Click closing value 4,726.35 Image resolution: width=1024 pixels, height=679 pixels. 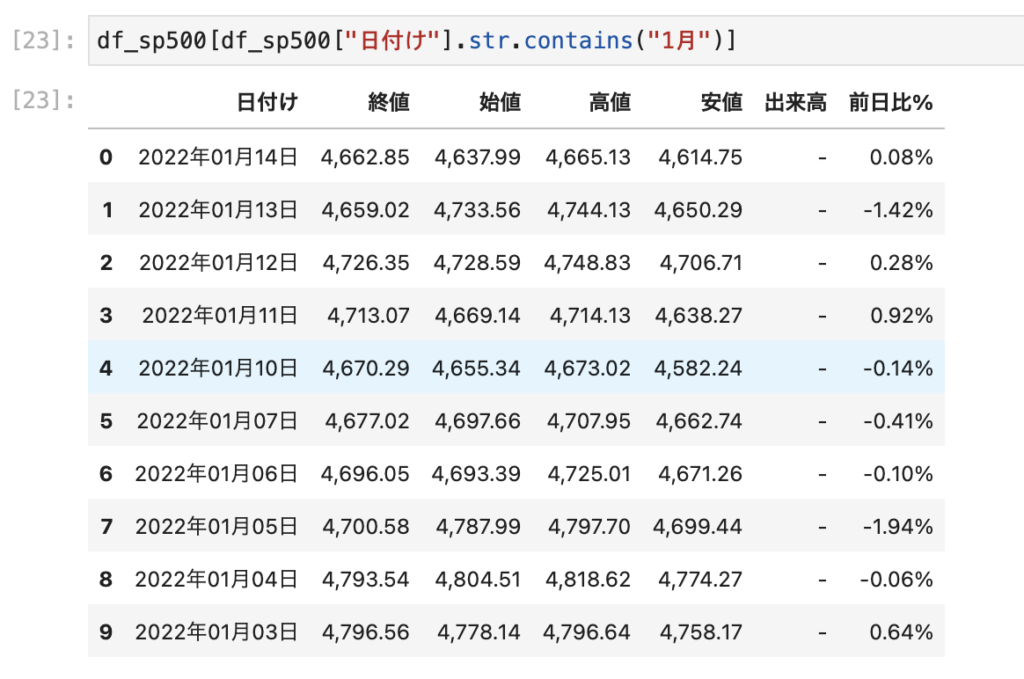click(x=366, y=263)
